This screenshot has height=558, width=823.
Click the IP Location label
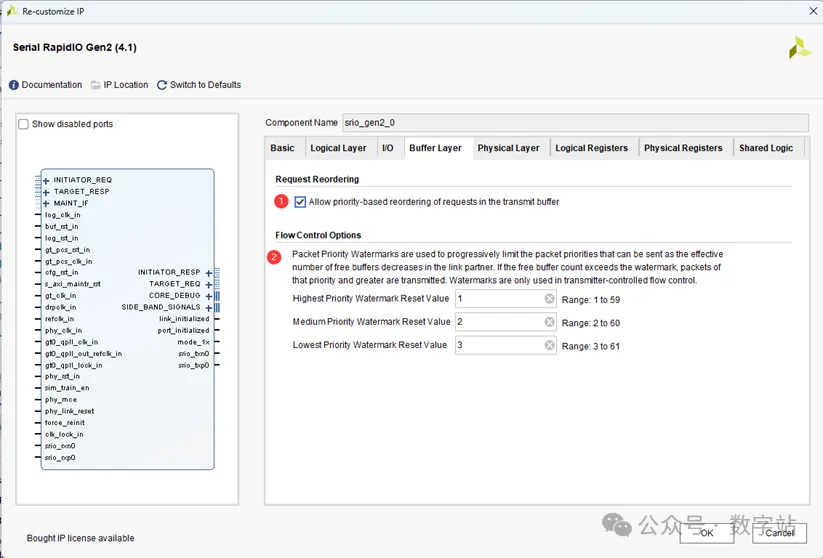(x=125, y=85)
